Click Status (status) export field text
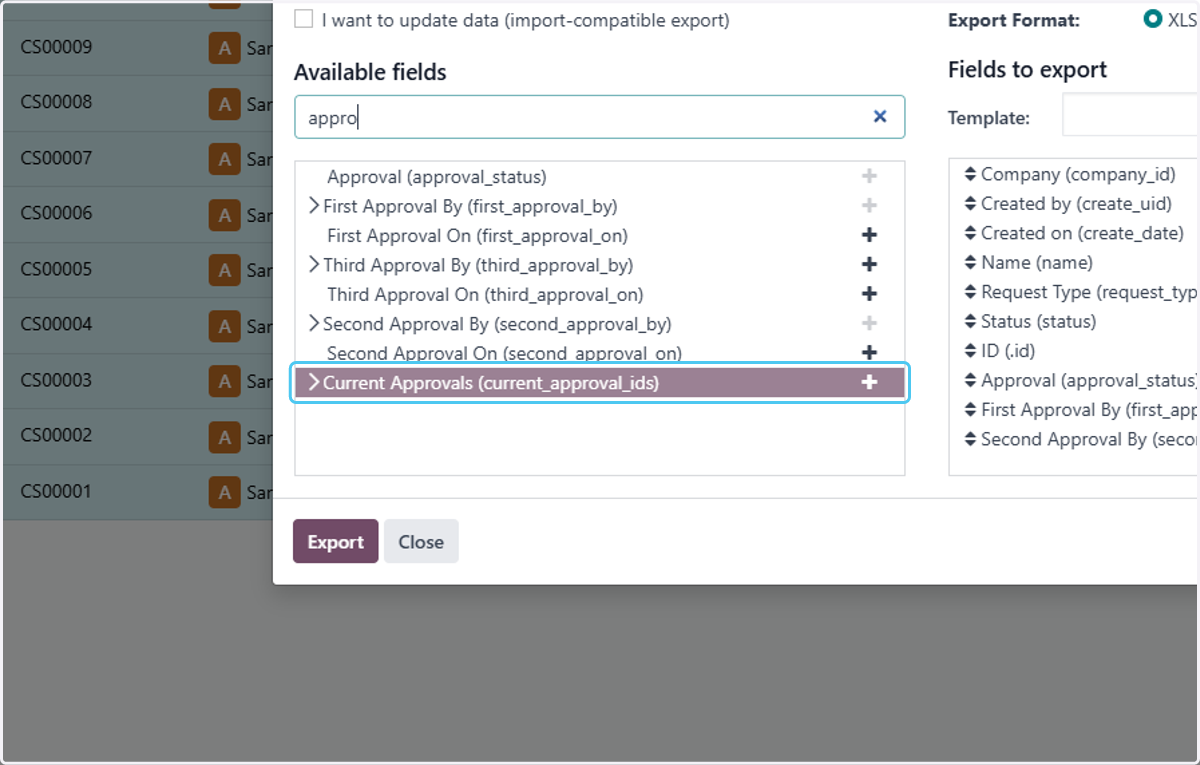1200x765 pixels. pos(1039,322)
